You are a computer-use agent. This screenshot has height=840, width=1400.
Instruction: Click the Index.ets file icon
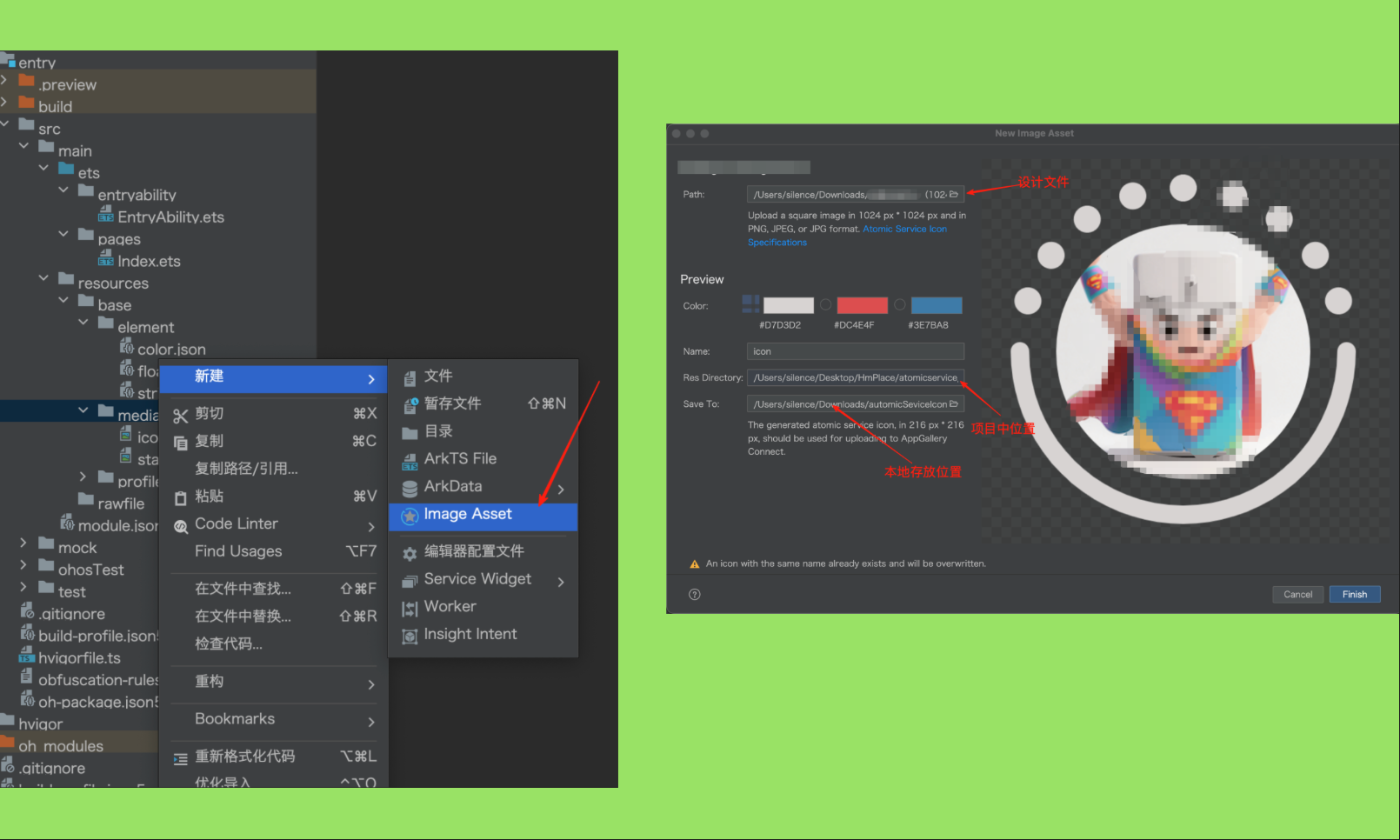(x=106, y=258)
